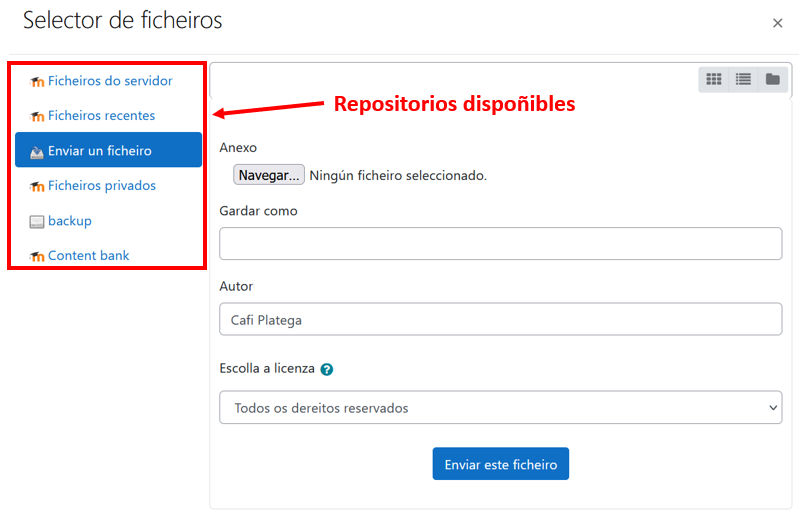Open help for Escolla a licenza
Image resolution: width=806 pixels, height=517 pixels.
pos(326,369)
